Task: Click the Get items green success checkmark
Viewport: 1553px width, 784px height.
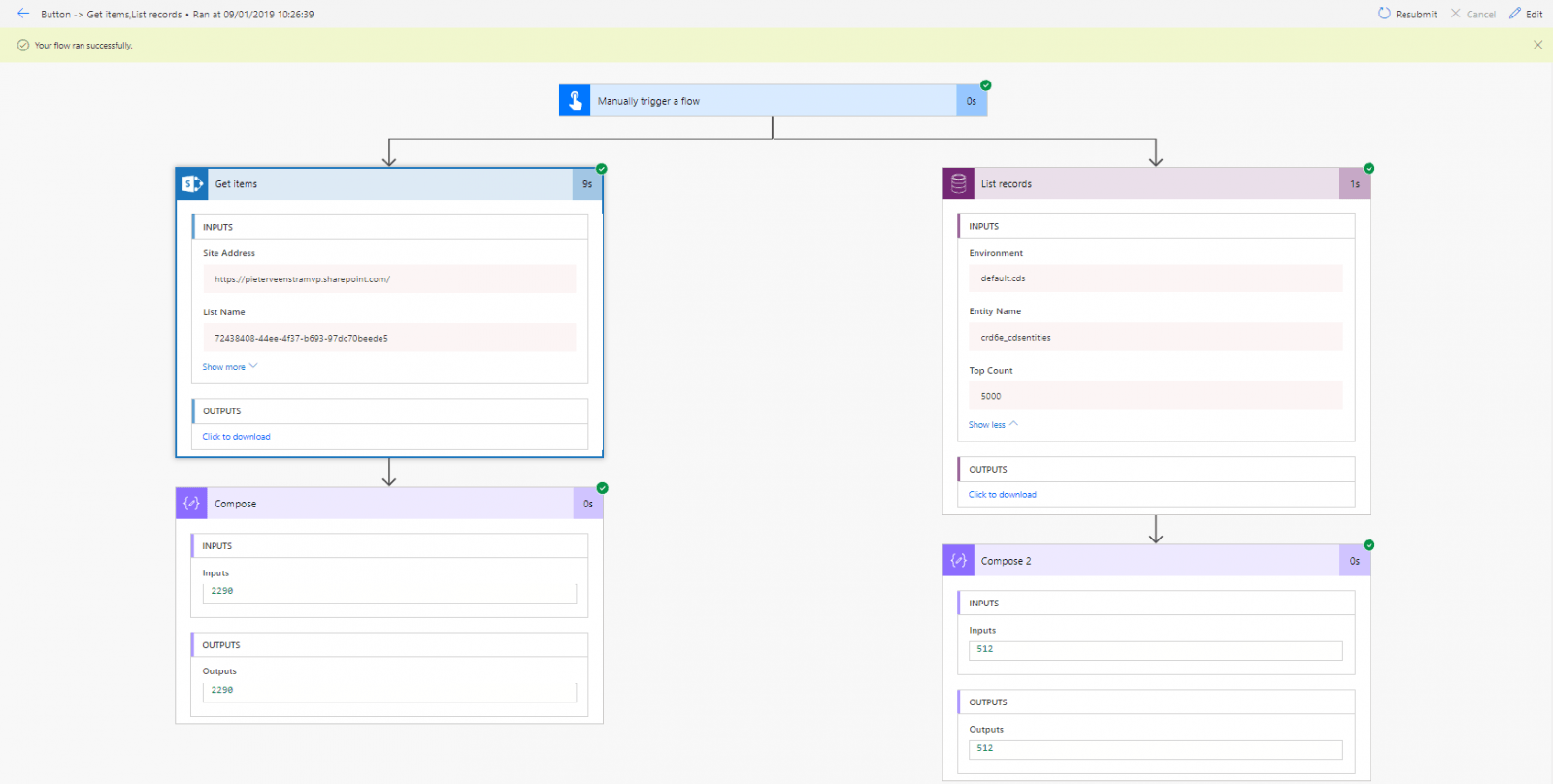Action: point(602,169)
